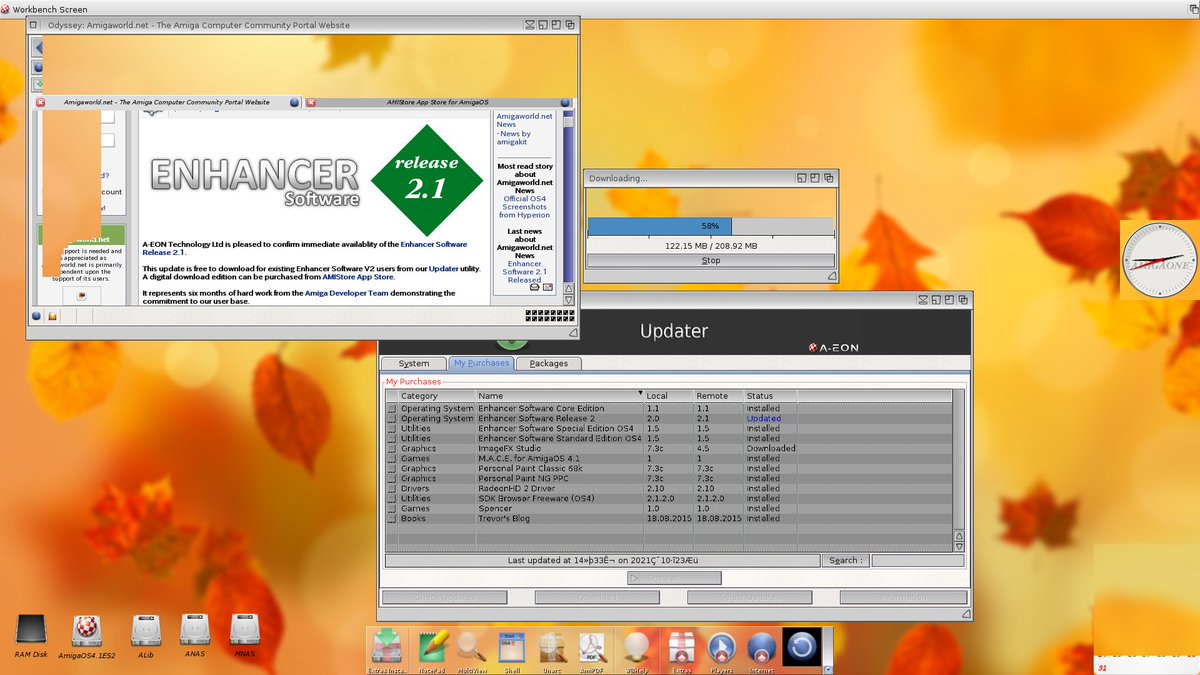Screen dimensions: 1200x675
Task: Click blue globe icon in Odyssey status bar
Action: (x=37, y=316)
